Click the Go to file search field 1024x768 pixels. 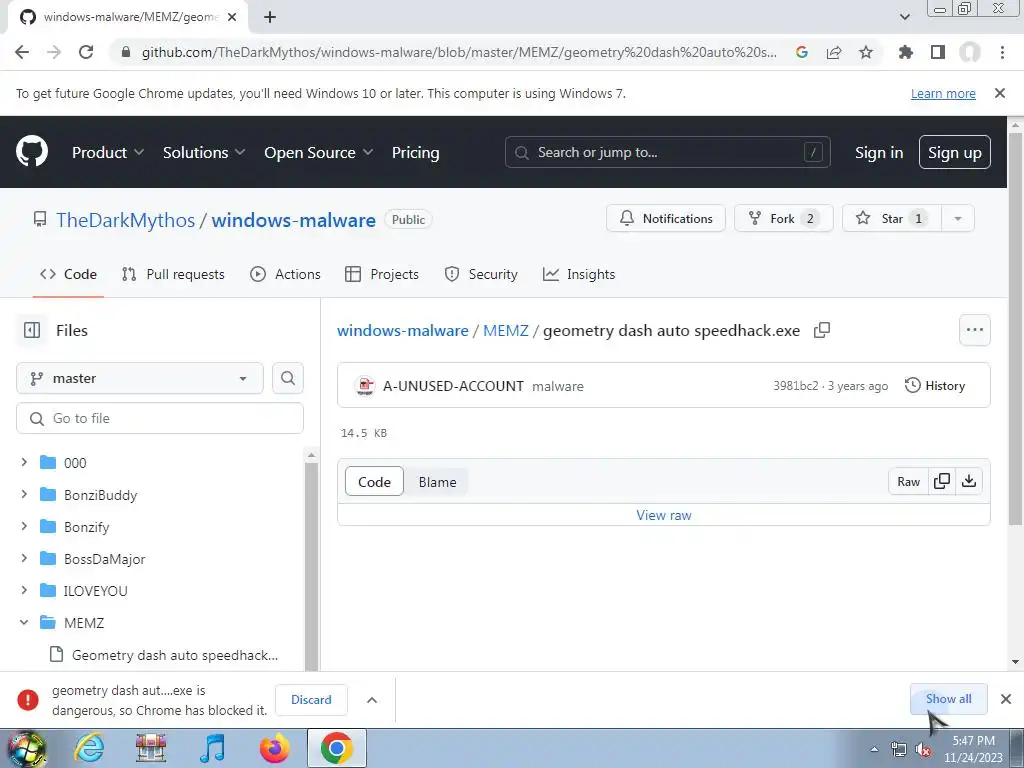(160, 418)
